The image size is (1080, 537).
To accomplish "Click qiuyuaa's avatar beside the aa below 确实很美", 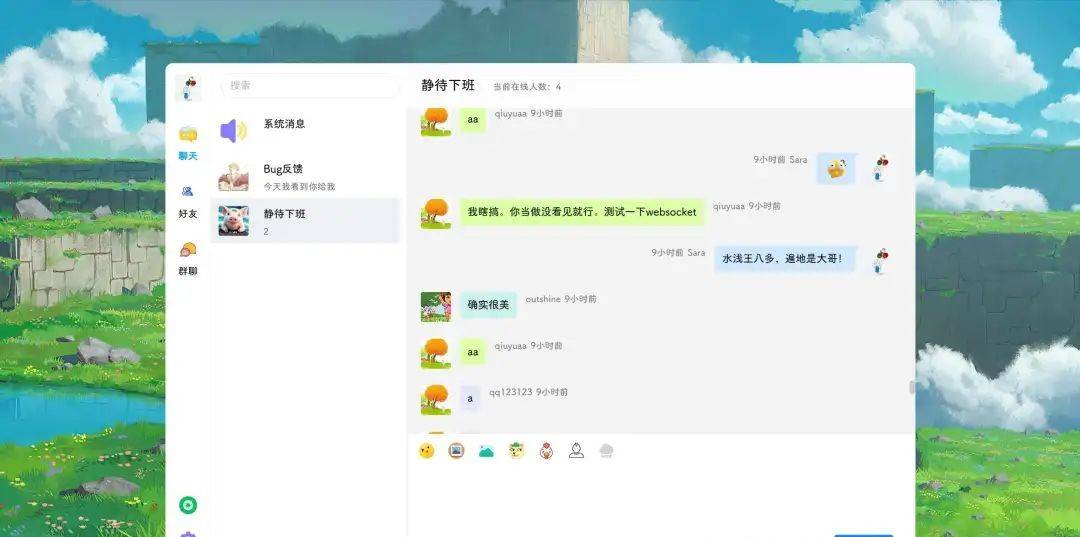I will pos(436,353).
